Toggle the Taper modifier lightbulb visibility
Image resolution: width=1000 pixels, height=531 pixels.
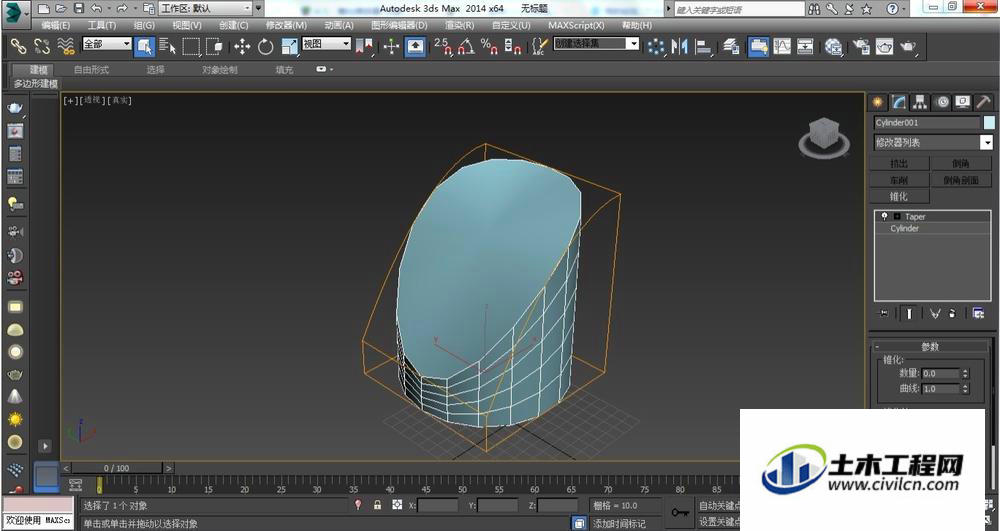click(x=884, y=217)
